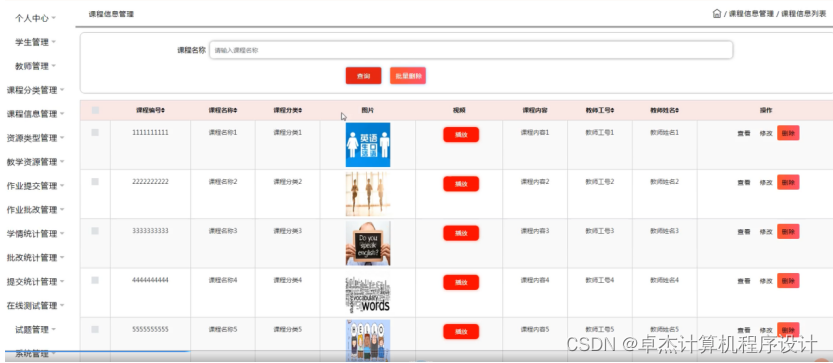The image size is (833, 363).
Task: Click 课程信息列表 in the breadcrumb
Action: [803, 14]
